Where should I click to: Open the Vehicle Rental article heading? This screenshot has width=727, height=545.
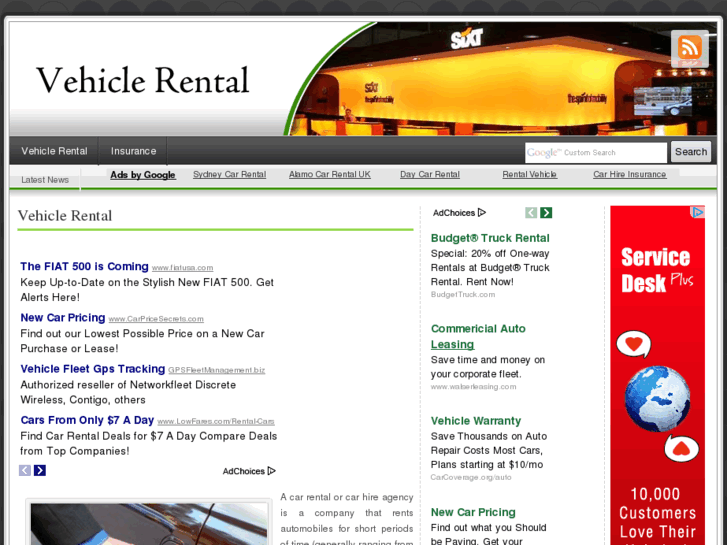click(x=65, y=216)
